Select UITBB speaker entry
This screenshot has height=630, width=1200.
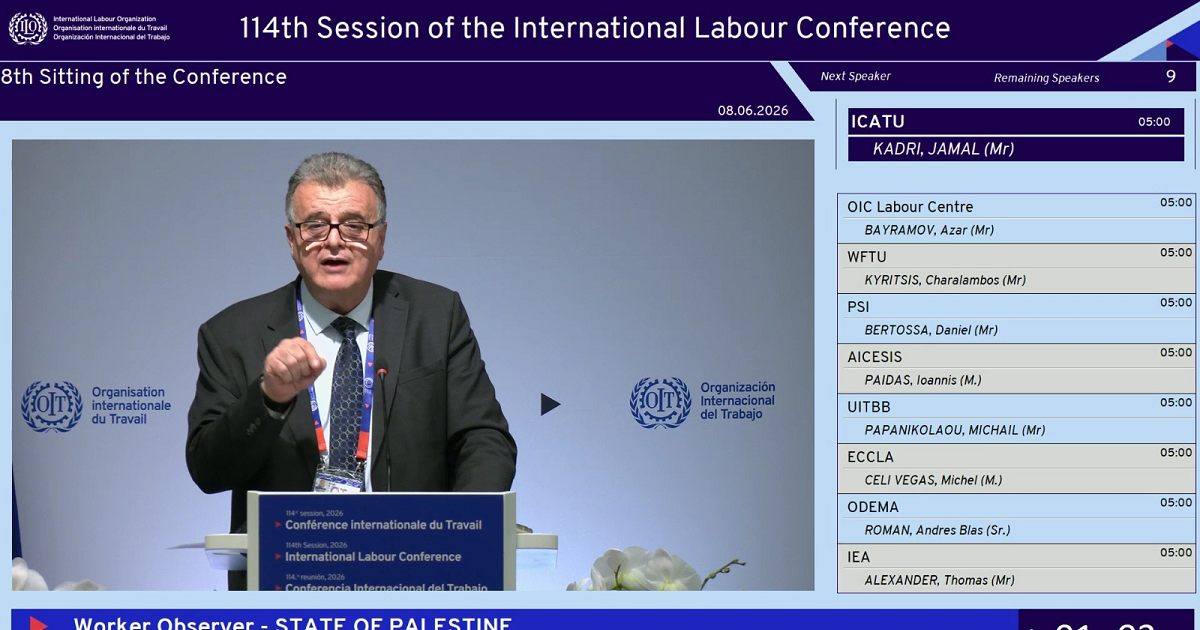click(x=1016, y=418)
